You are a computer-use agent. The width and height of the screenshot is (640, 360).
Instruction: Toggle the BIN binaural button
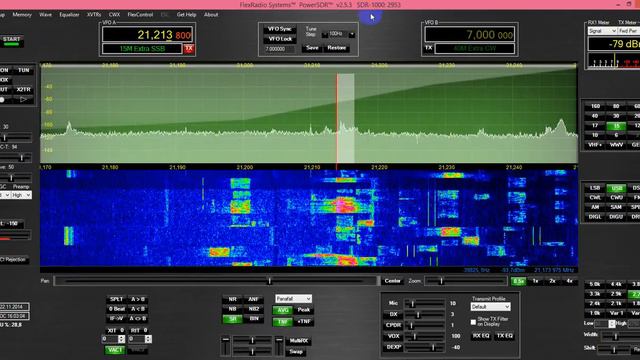click(253, 319)
